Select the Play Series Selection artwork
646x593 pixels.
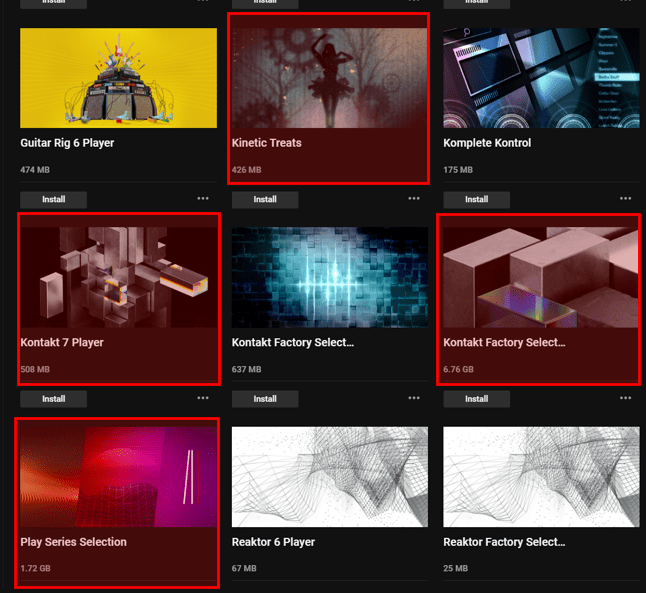[x=119, y=477]
